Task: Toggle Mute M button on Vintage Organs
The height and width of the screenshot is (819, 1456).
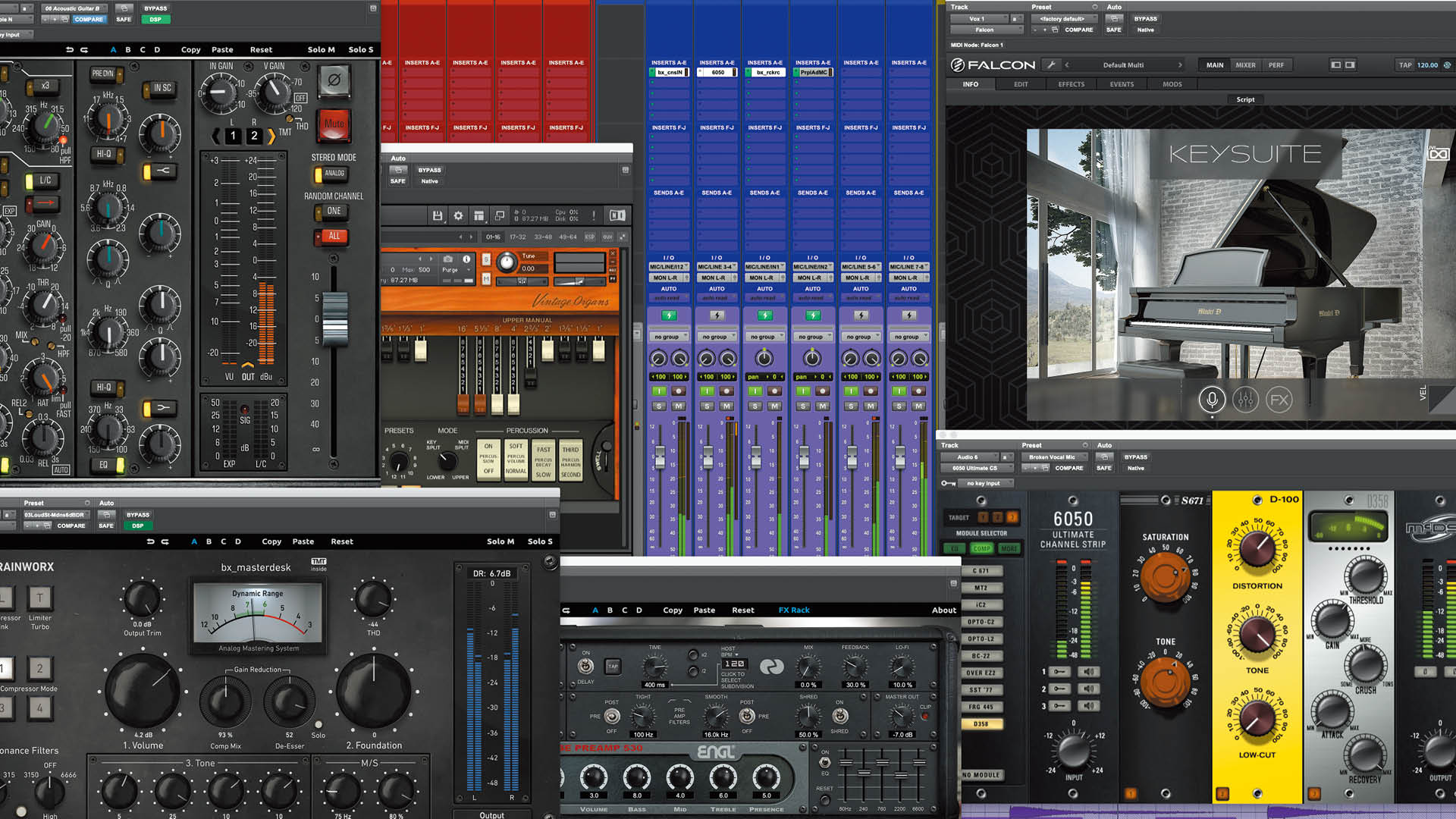Action: [x=486, y=279]
